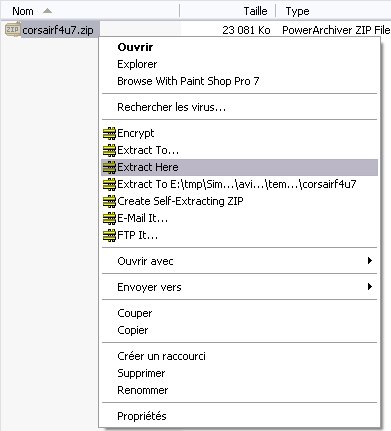The width and height of the screenshot is (391, 431).
Task: Select E-Mail It... menu entry
Action: click(x=240, y=218)
